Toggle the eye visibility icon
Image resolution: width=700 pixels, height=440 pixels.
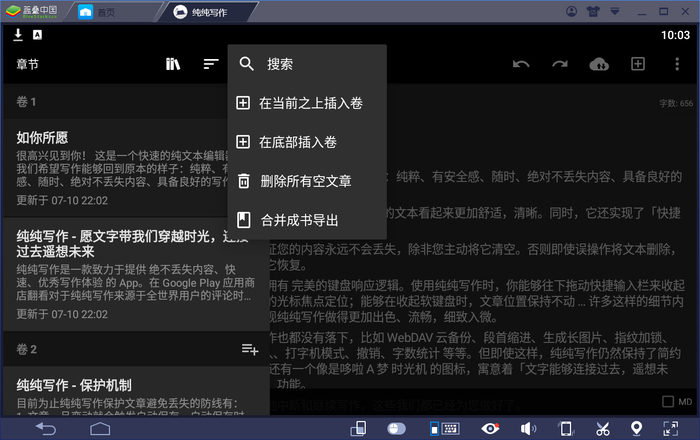[x=490, y=429]
